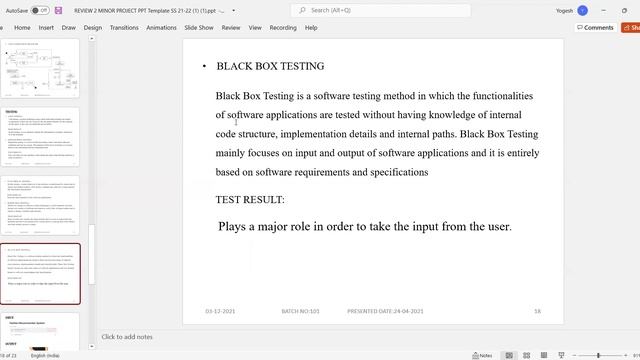The image size is (640, 360).
Task: Open the Draw ribbon tab
Action: (x=69, y=28)
